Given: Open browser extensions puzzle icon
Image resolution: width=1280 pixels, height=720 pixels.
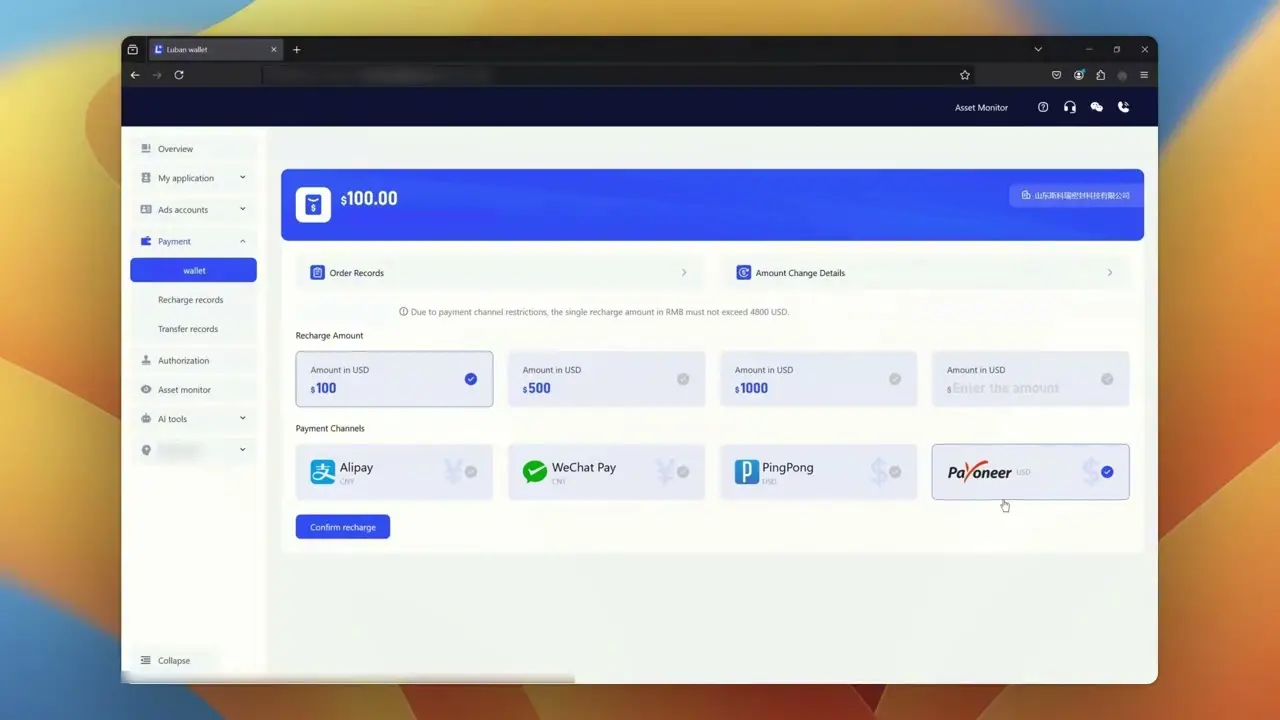Looking at the screenshot, I should (x=1101, y=75).
